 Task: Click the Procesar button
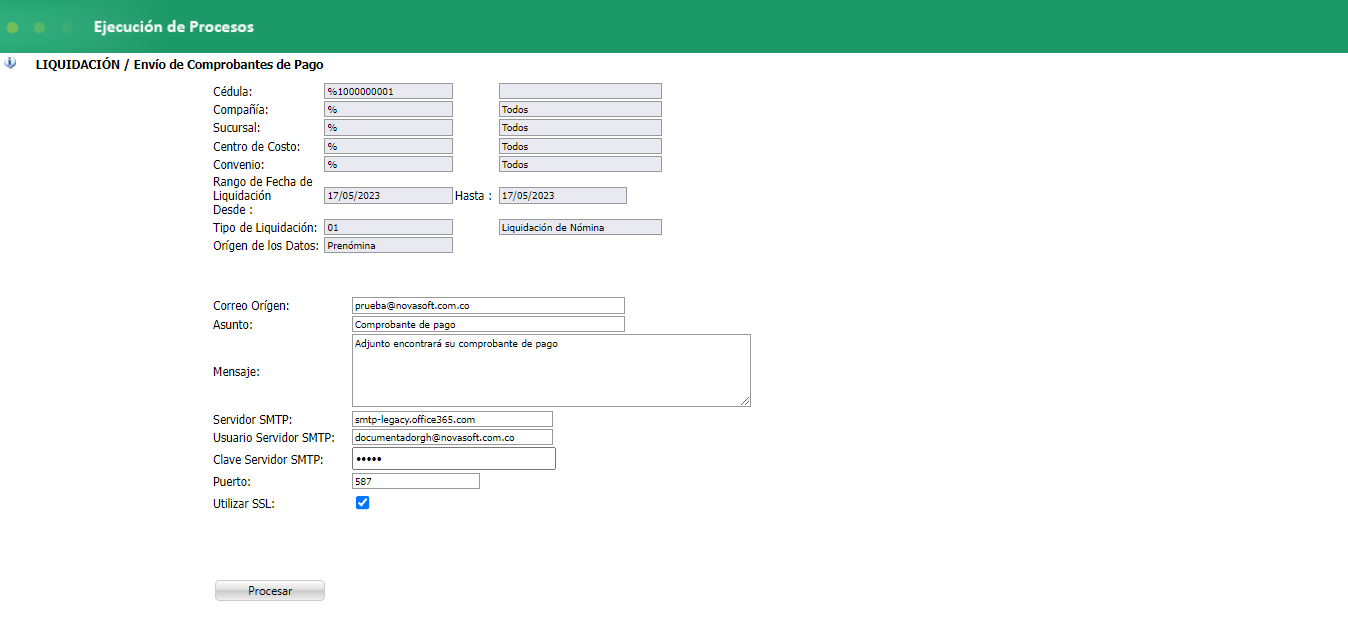pyautogui.click(x=270, y=591)
